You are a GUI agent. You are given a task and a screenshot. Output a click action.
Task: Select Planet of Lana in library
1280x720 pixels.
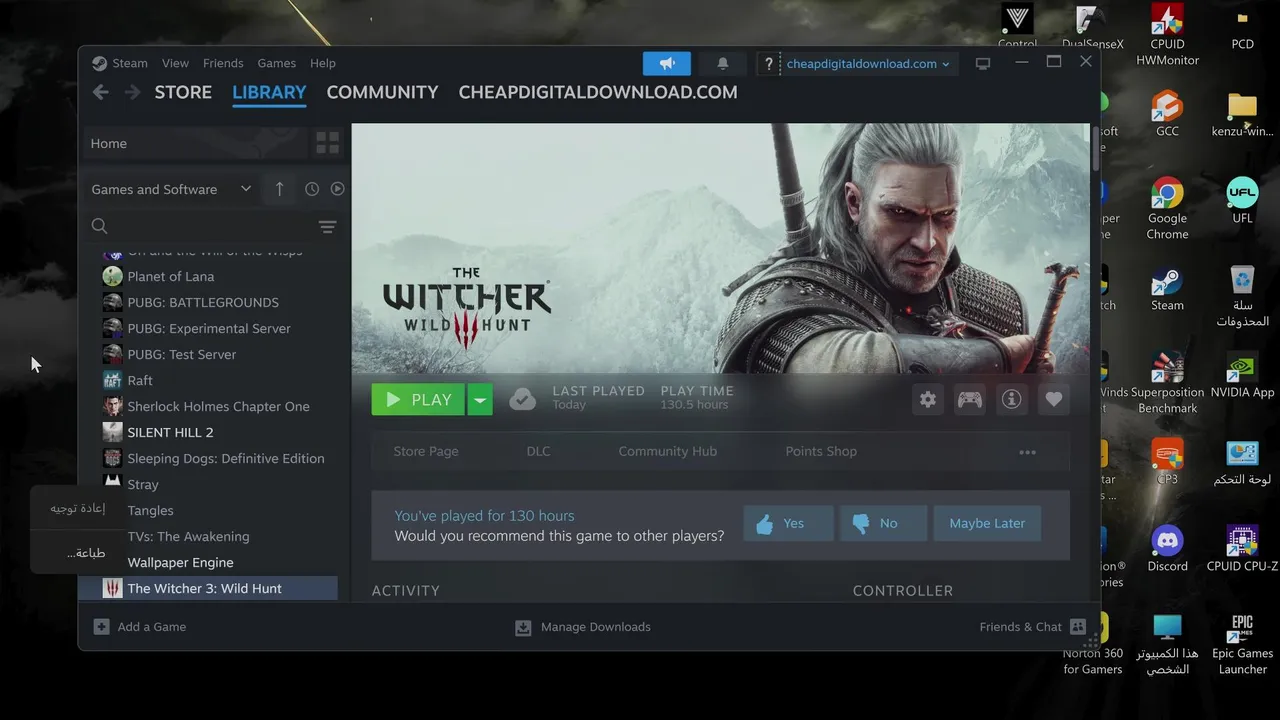pyautogui.click(x=208, y=276)
